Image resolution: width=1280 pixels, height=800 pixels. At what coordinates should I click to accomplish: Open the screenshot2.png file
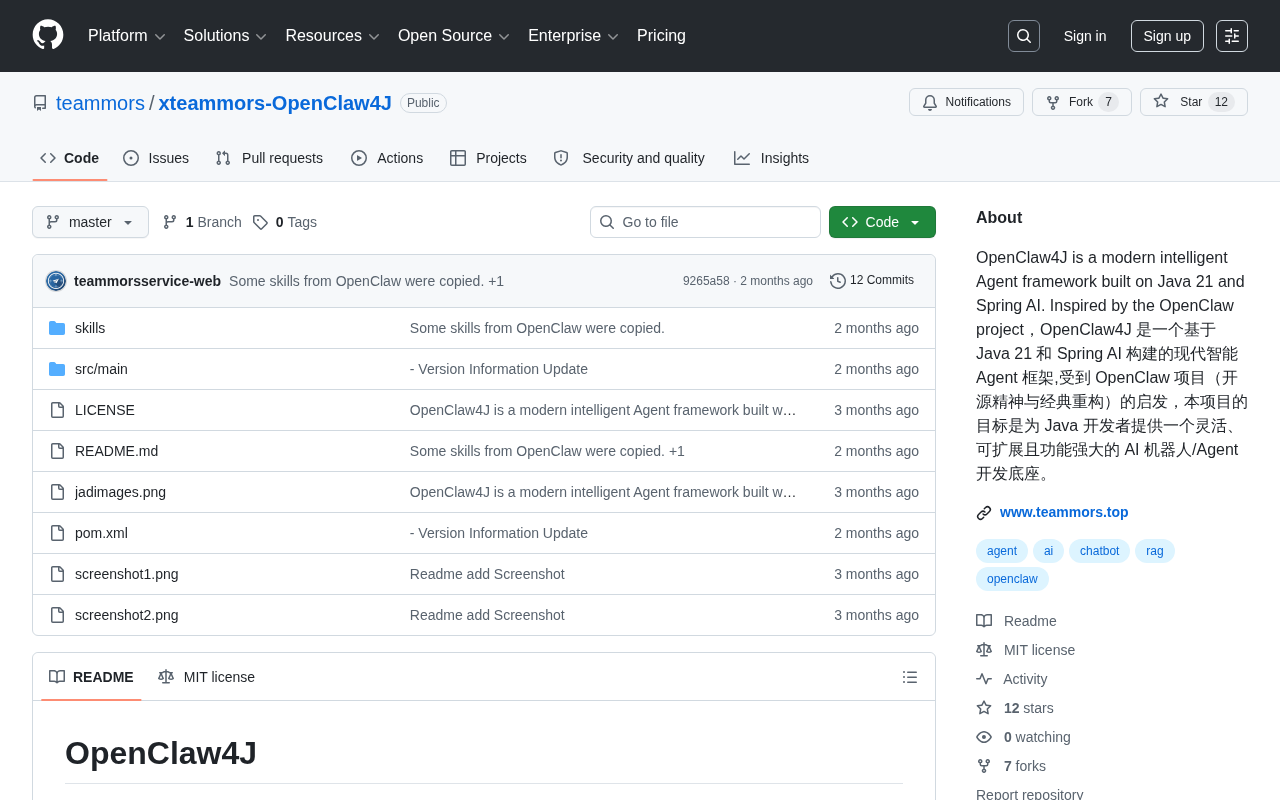tap(127, 615)
